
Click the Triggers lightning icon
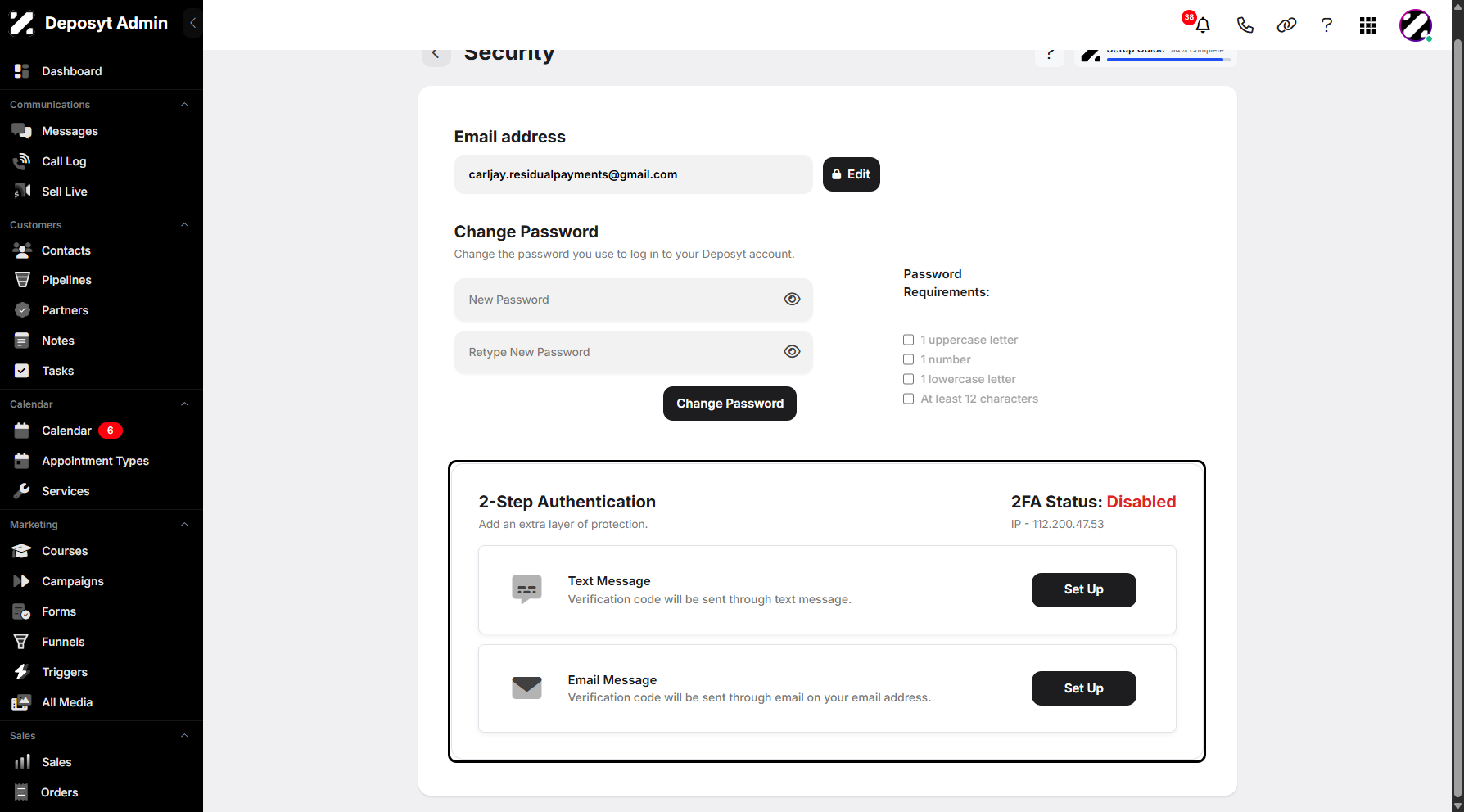[22, 672]
